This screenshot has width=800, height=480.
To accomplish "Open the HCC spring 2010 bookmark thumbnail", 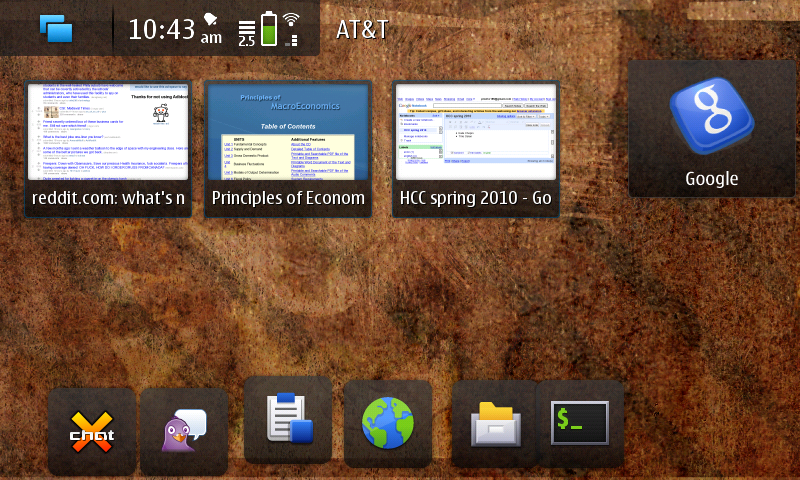I will tap(475, 132).
